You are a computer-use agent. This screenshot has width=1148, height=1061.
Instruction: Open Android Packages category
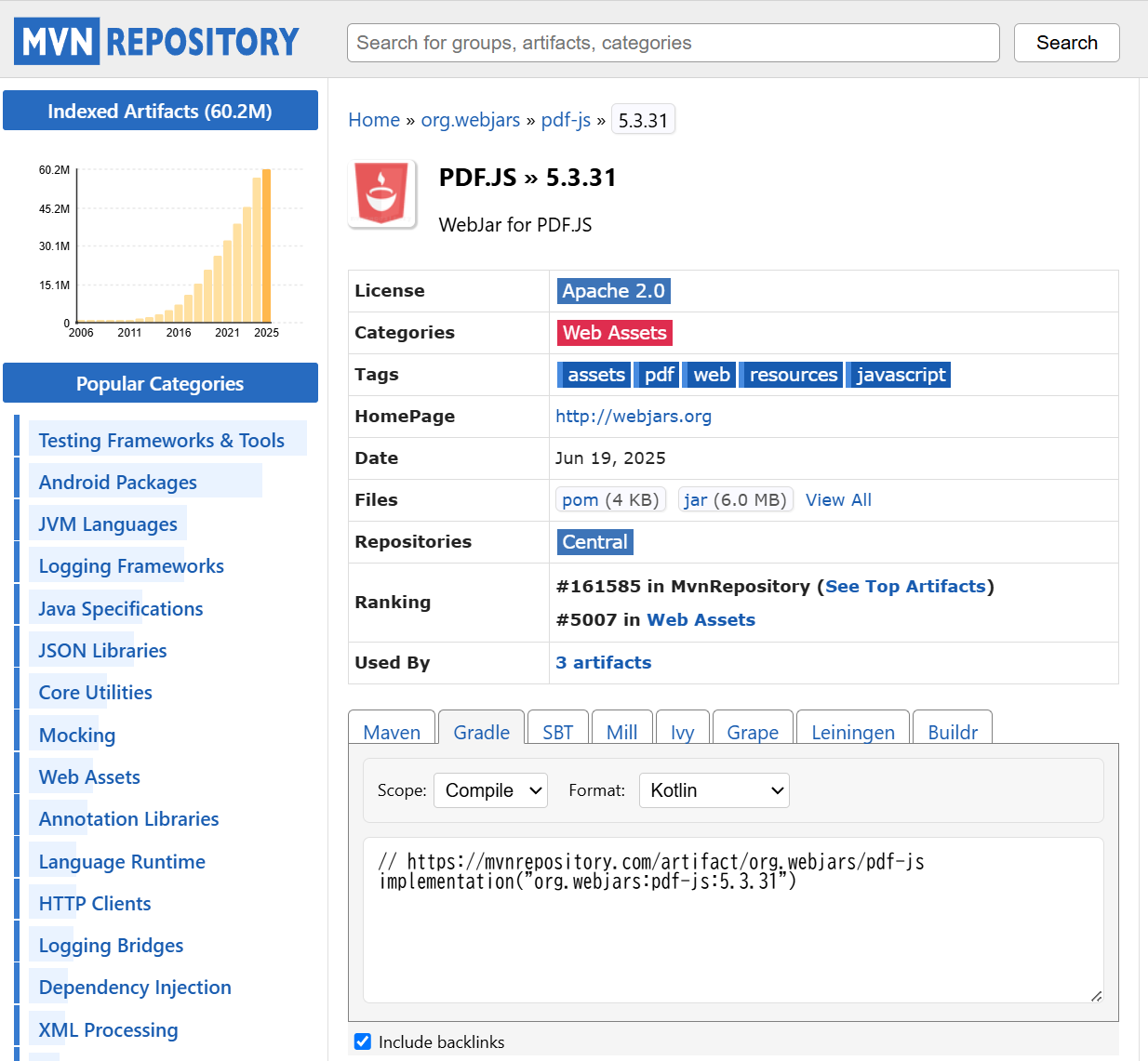[x=118, y=483]
